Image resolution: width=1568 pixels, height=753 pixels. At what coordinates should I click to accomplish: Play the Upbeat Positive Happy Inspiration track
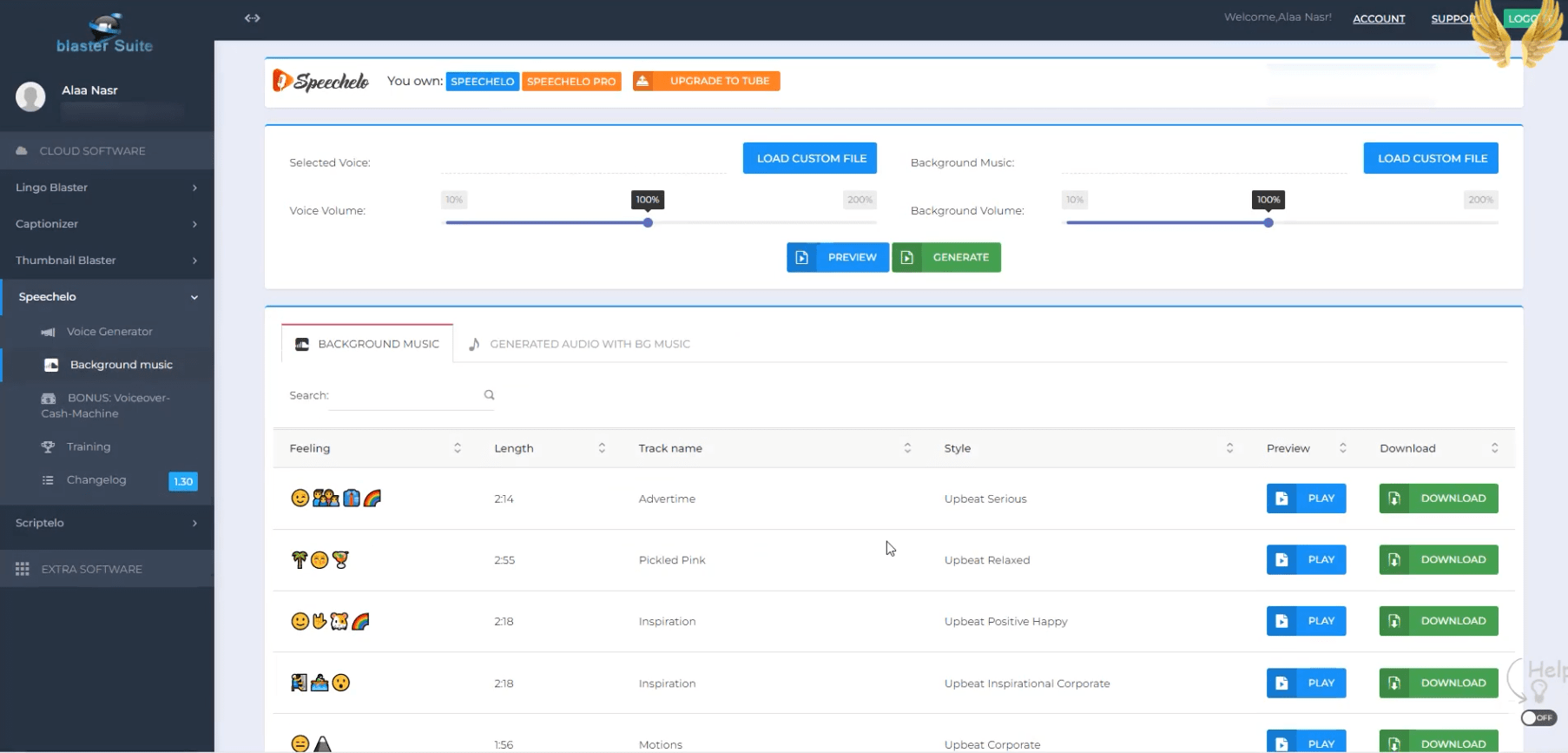1306,621
